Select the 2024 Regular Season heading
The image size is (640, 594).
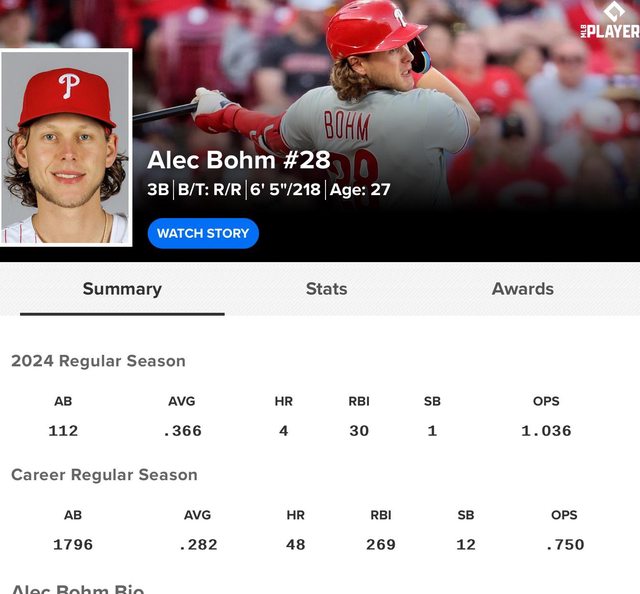coord(98,361)
